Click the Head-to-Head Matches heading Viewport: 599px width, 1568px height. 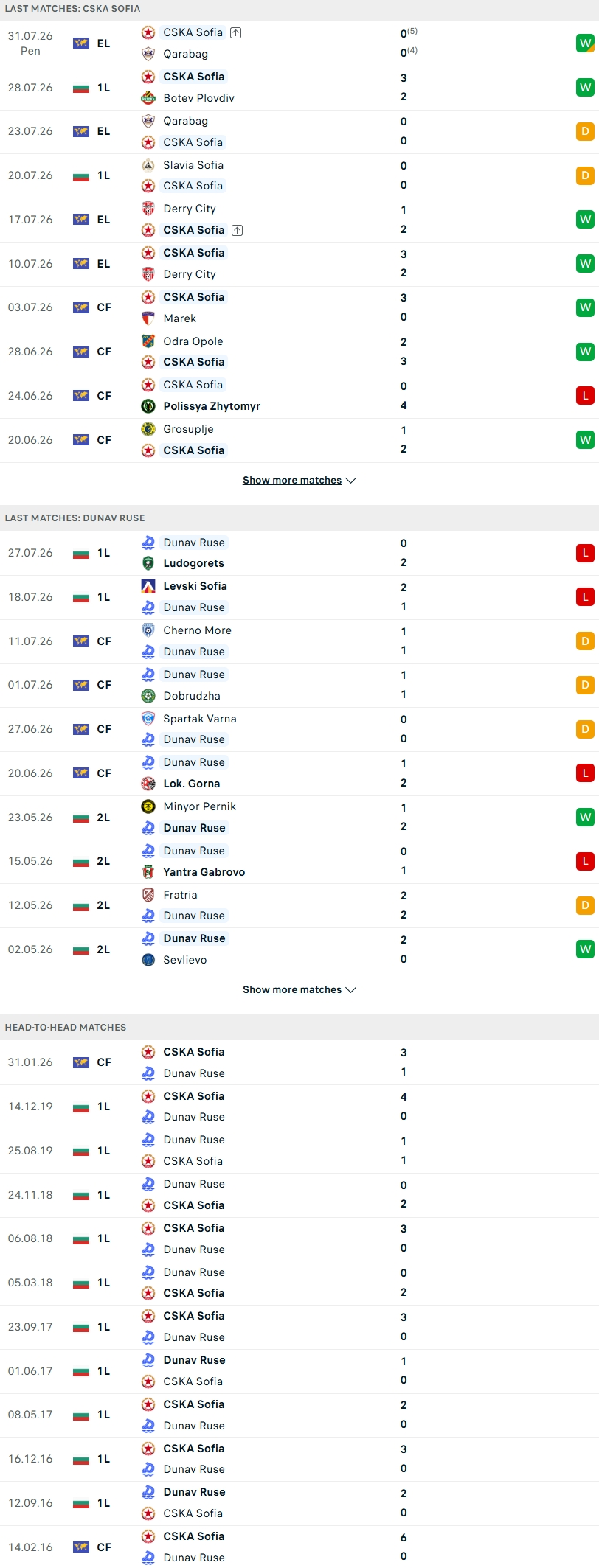tap(66, 1027)
